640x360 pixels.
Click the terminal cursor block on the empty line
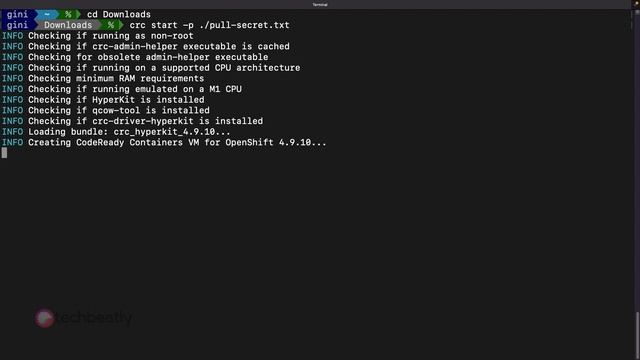4,153
